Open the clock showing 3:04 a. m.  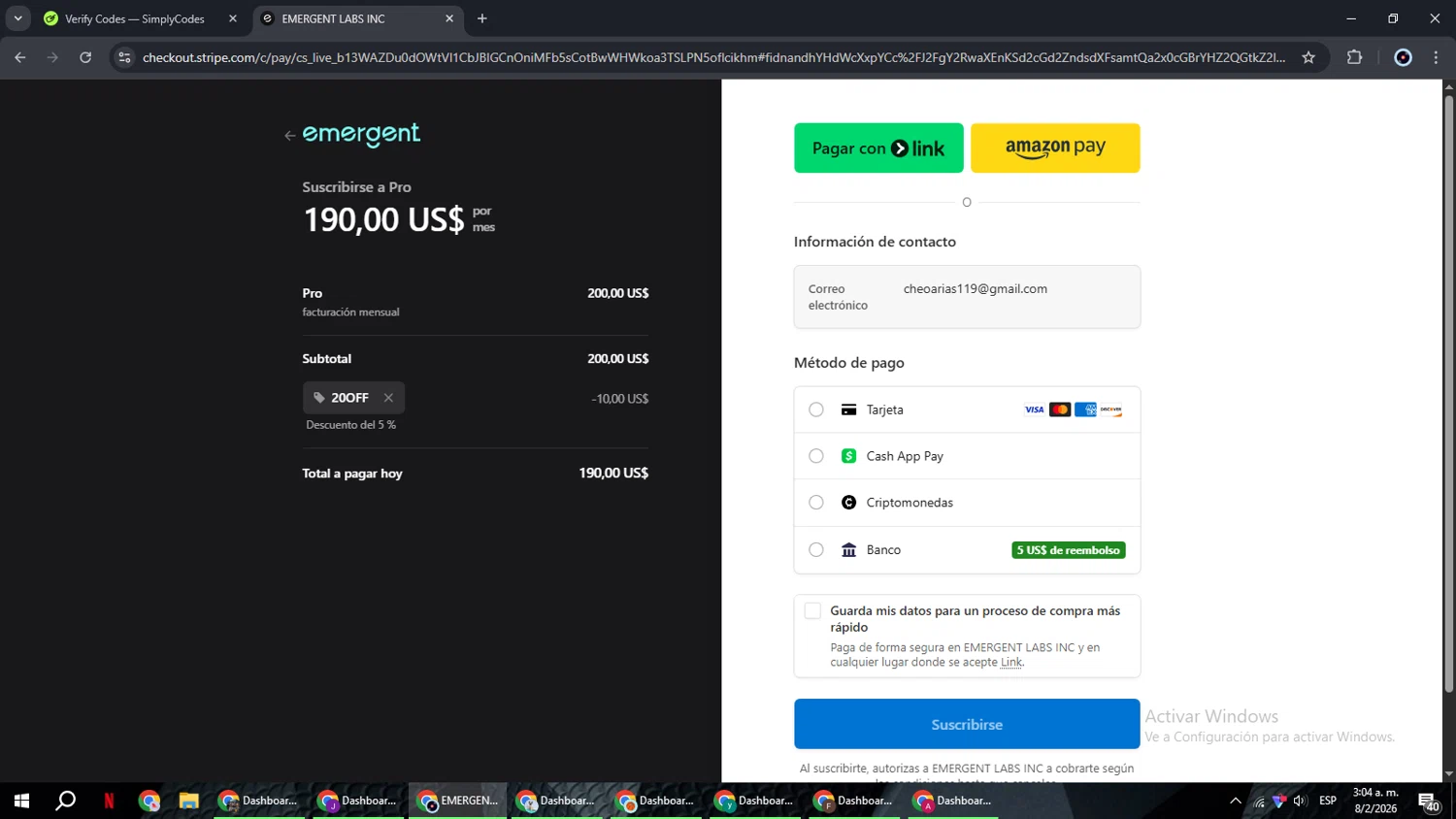coord(1375,801)
